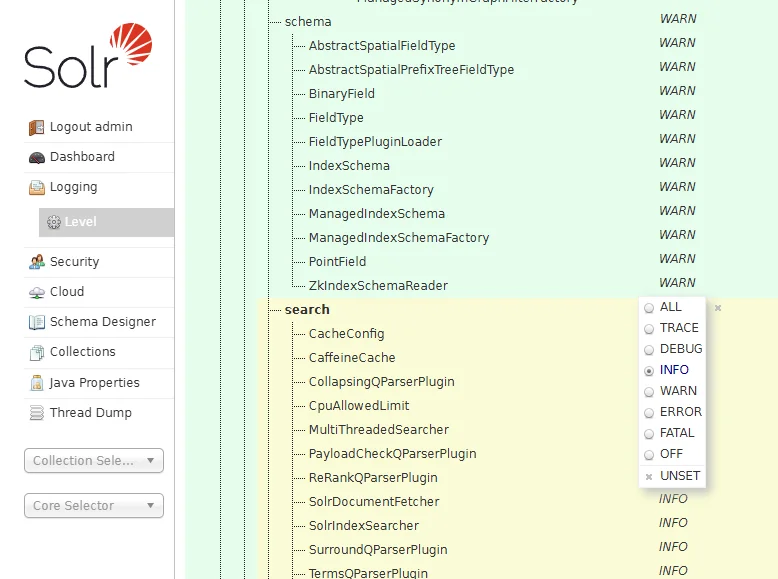Select the schema logger node
This screenshot has width=778, height=579.
click(308, 22)
